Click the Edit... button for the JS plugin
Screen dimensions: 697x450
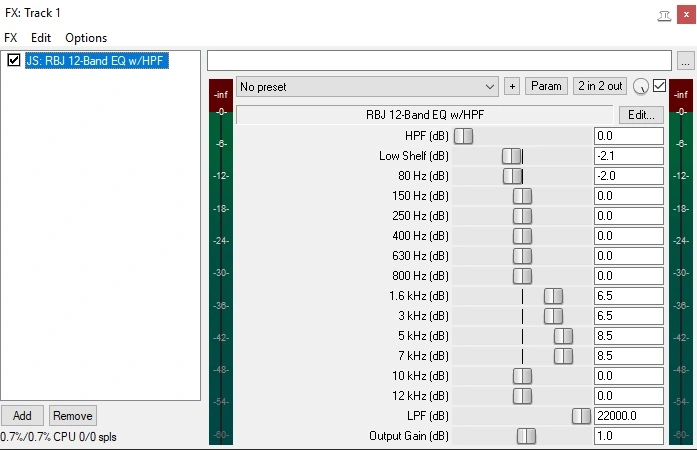click(x=641, y=115)
